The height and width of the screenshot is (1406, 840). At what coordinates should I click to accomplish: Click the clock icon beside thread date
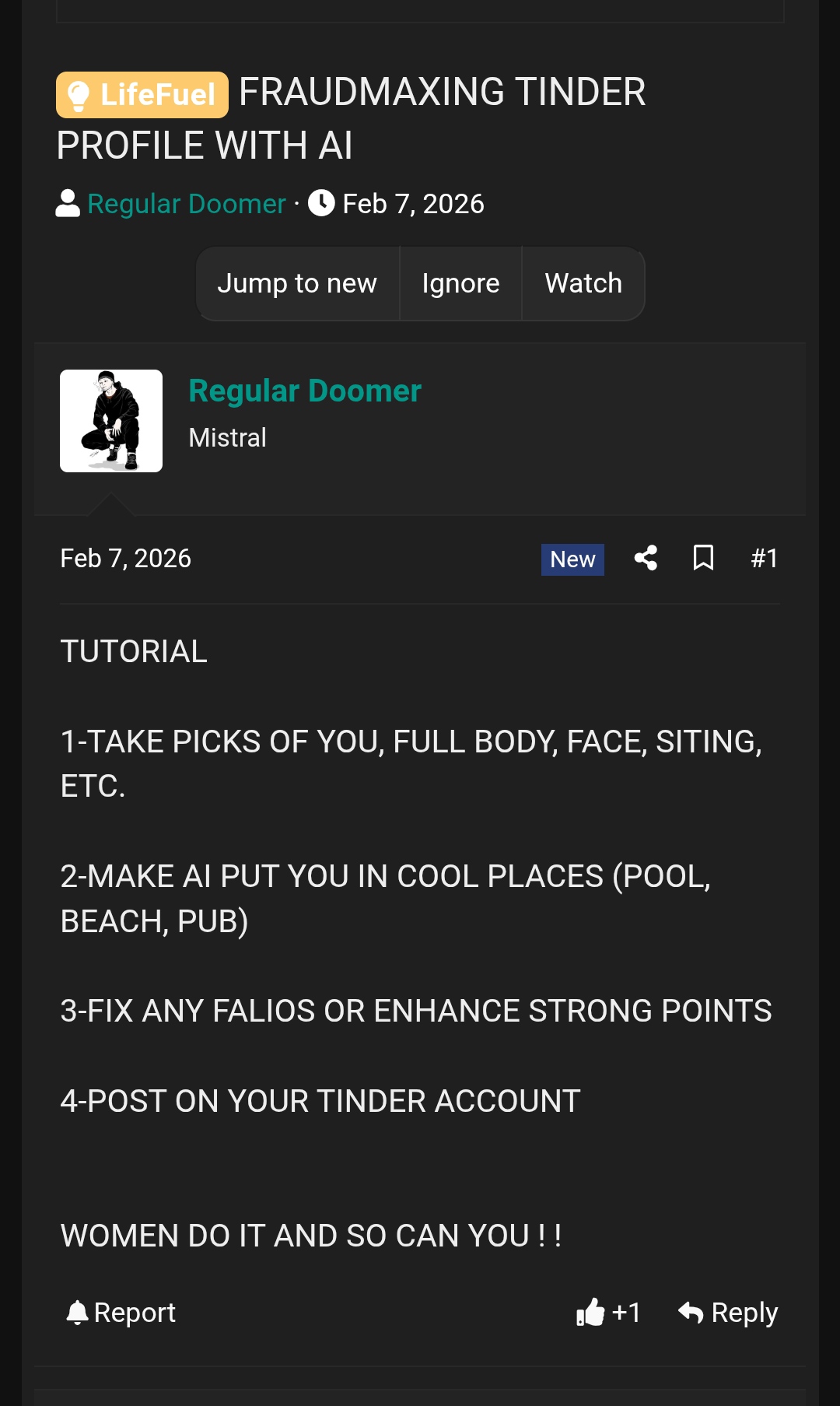tap(321, 203)
